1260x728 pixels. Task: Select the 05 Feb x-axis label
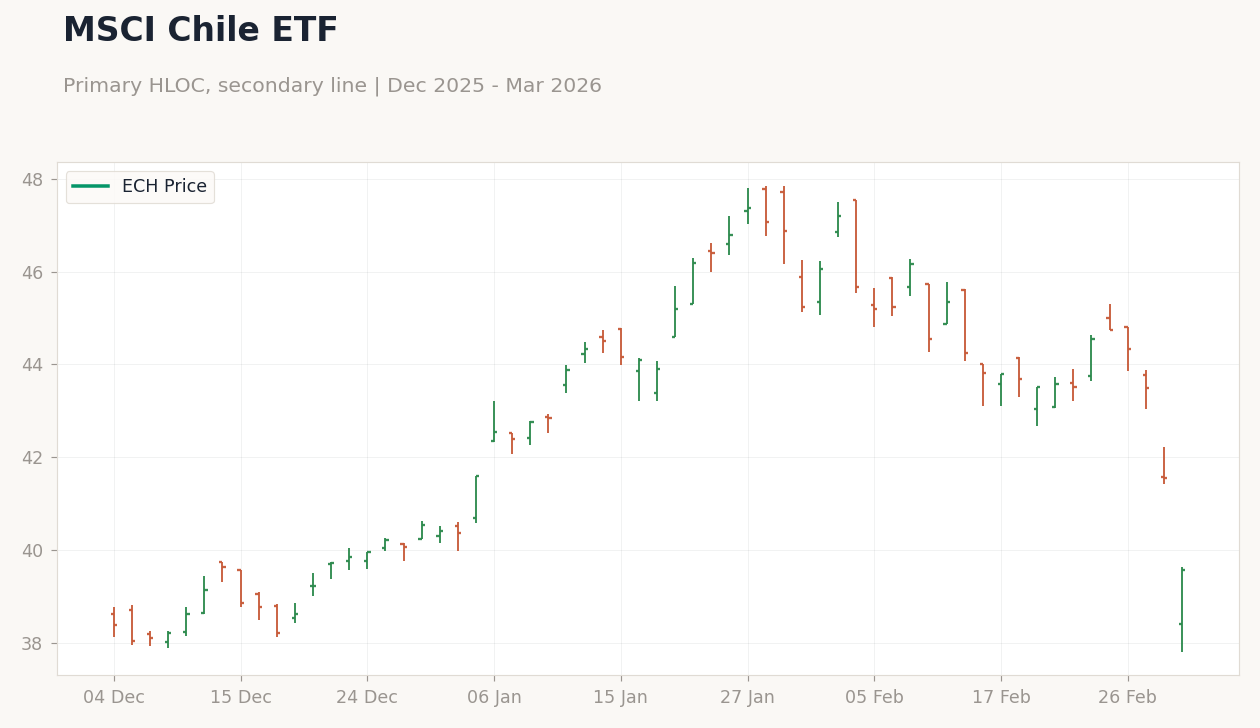click(874, 697)
